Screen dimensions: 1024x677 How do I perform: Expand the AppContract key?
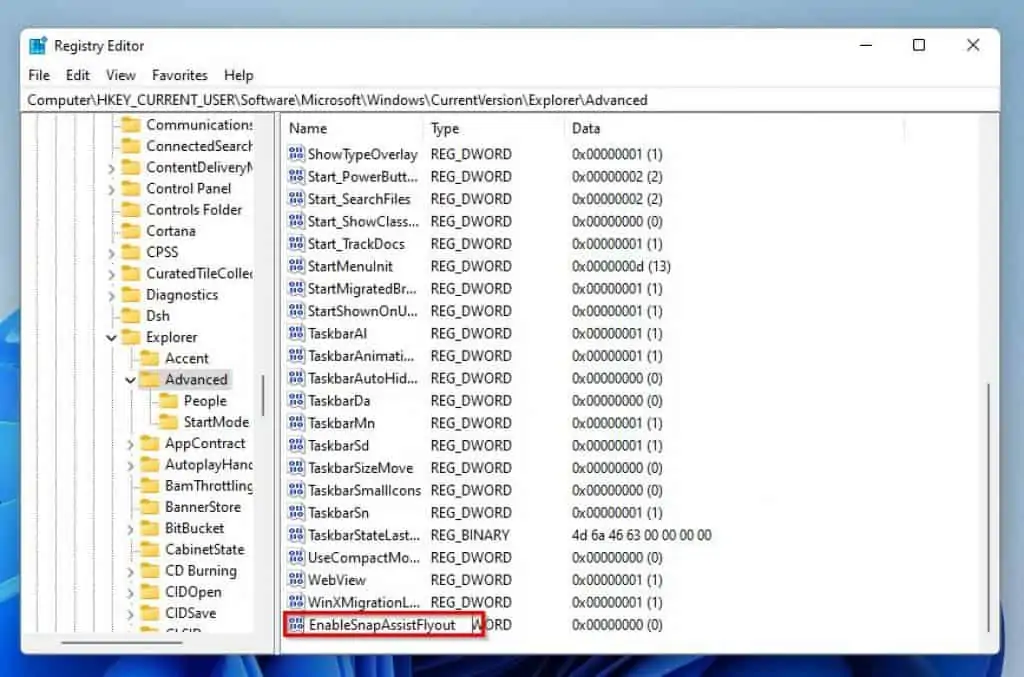[129, 443]
